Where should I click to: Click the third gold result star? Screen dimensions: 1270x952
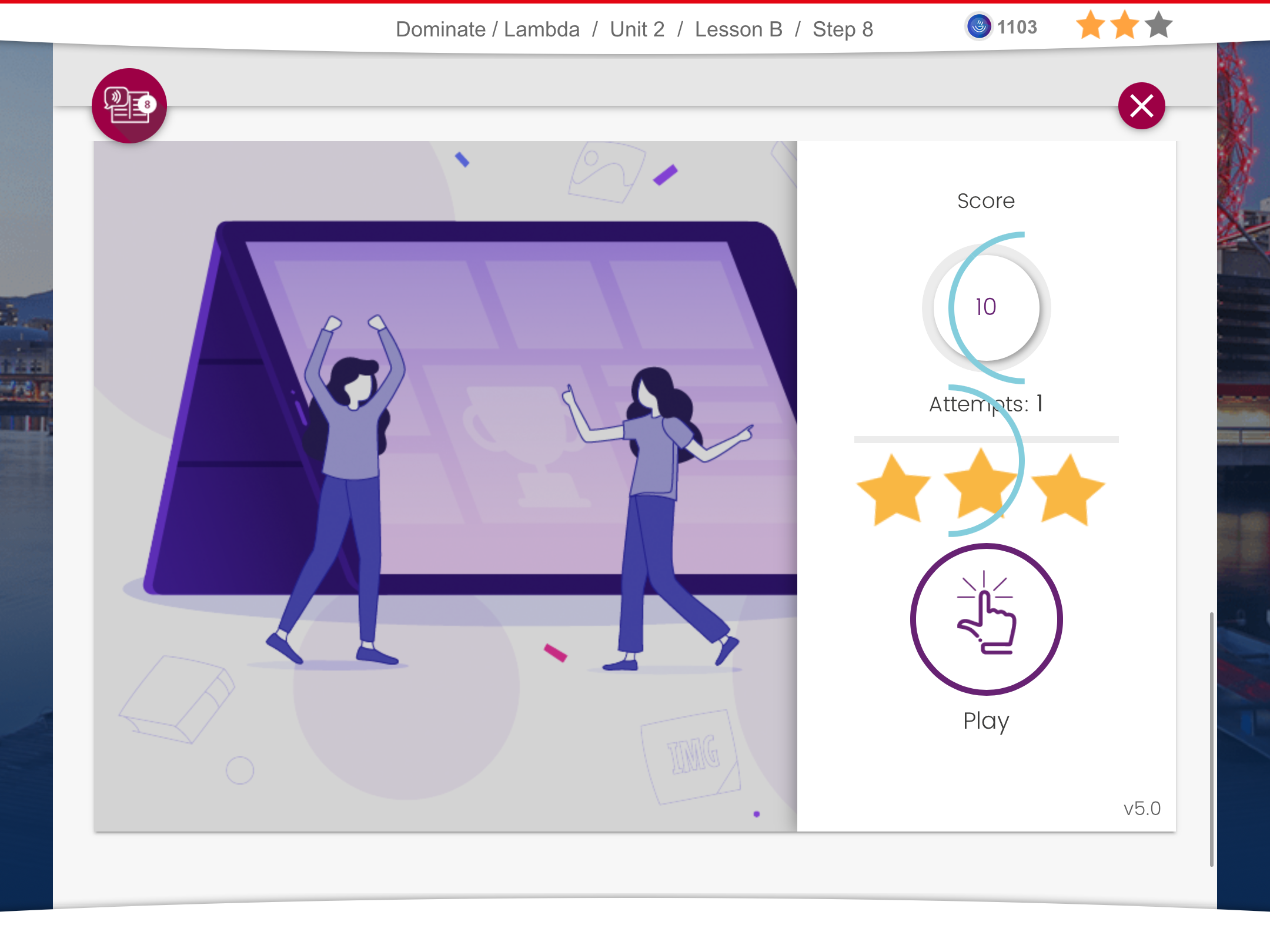[x=1068, y=491]
